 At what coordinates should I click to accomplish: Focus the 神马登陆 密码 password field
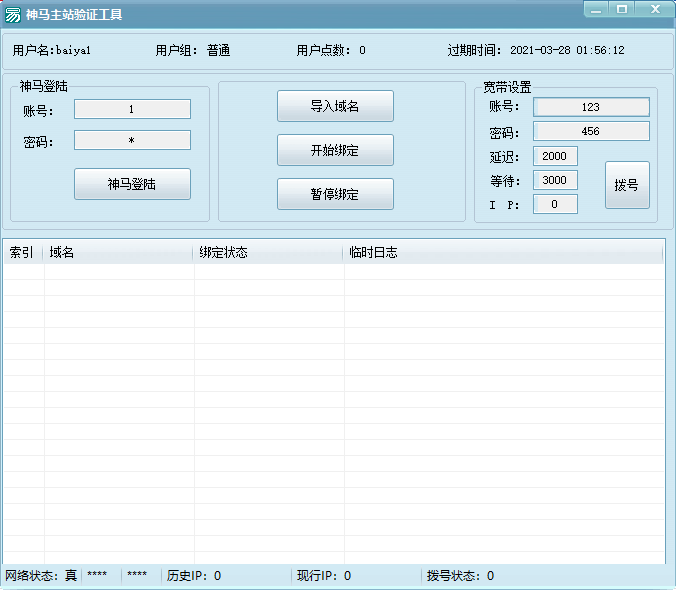(132, 140)
